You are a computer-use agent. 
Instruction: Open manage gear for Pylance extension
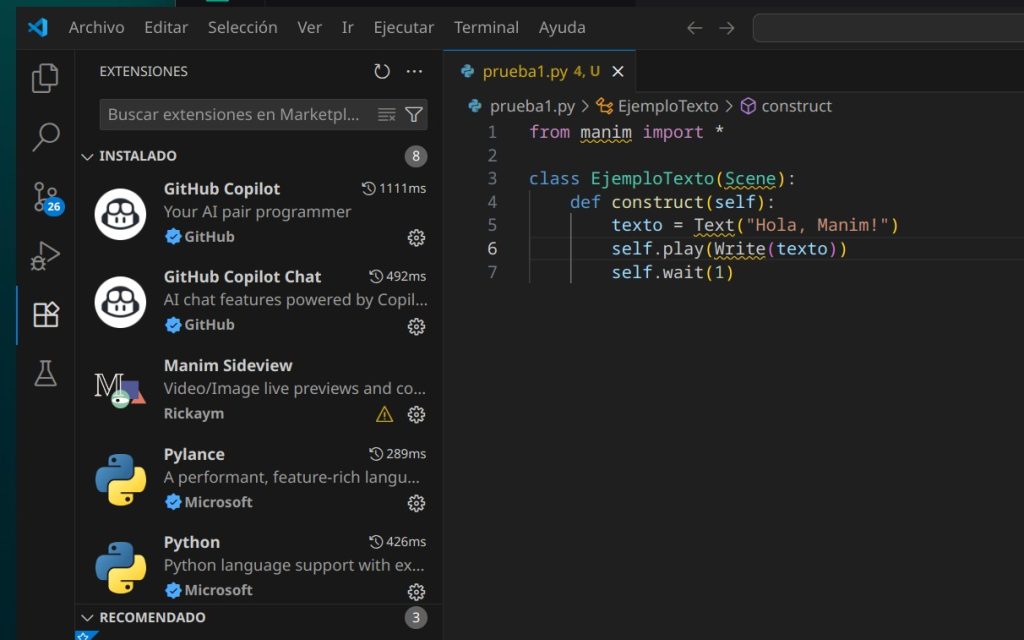(x=417, y=503)
